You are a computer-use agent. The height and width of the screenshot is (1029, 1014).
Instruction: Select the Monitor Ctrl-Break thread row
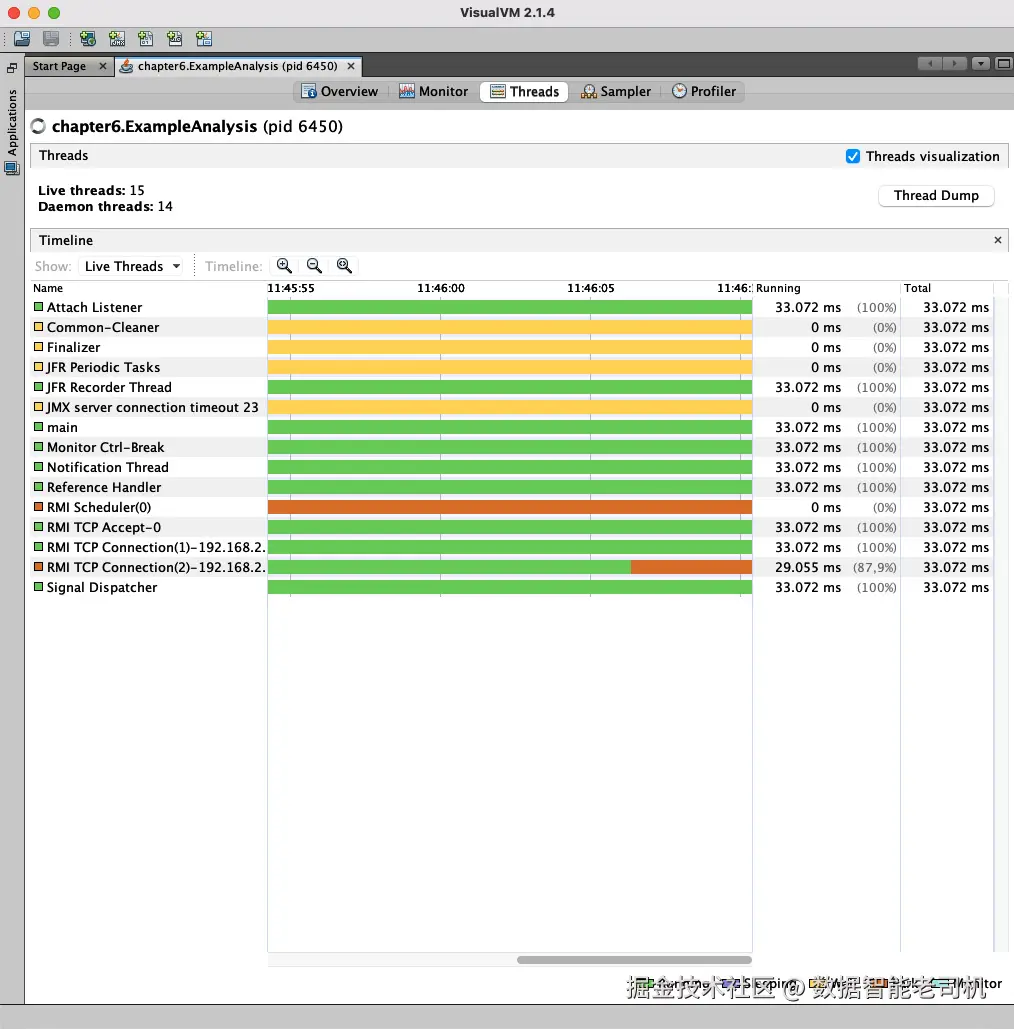point(512,447)
